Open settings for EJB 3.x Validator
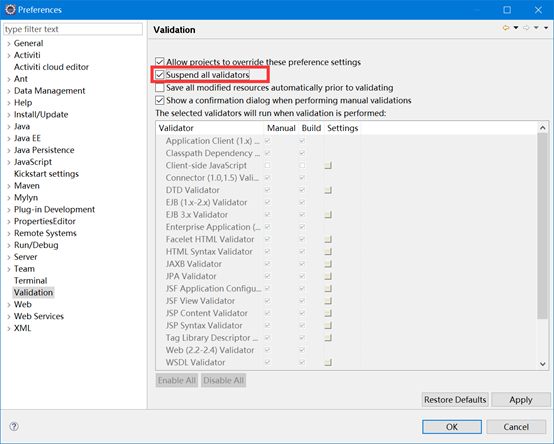The height and width of the screenshot is (444, 554). point(328,215)
